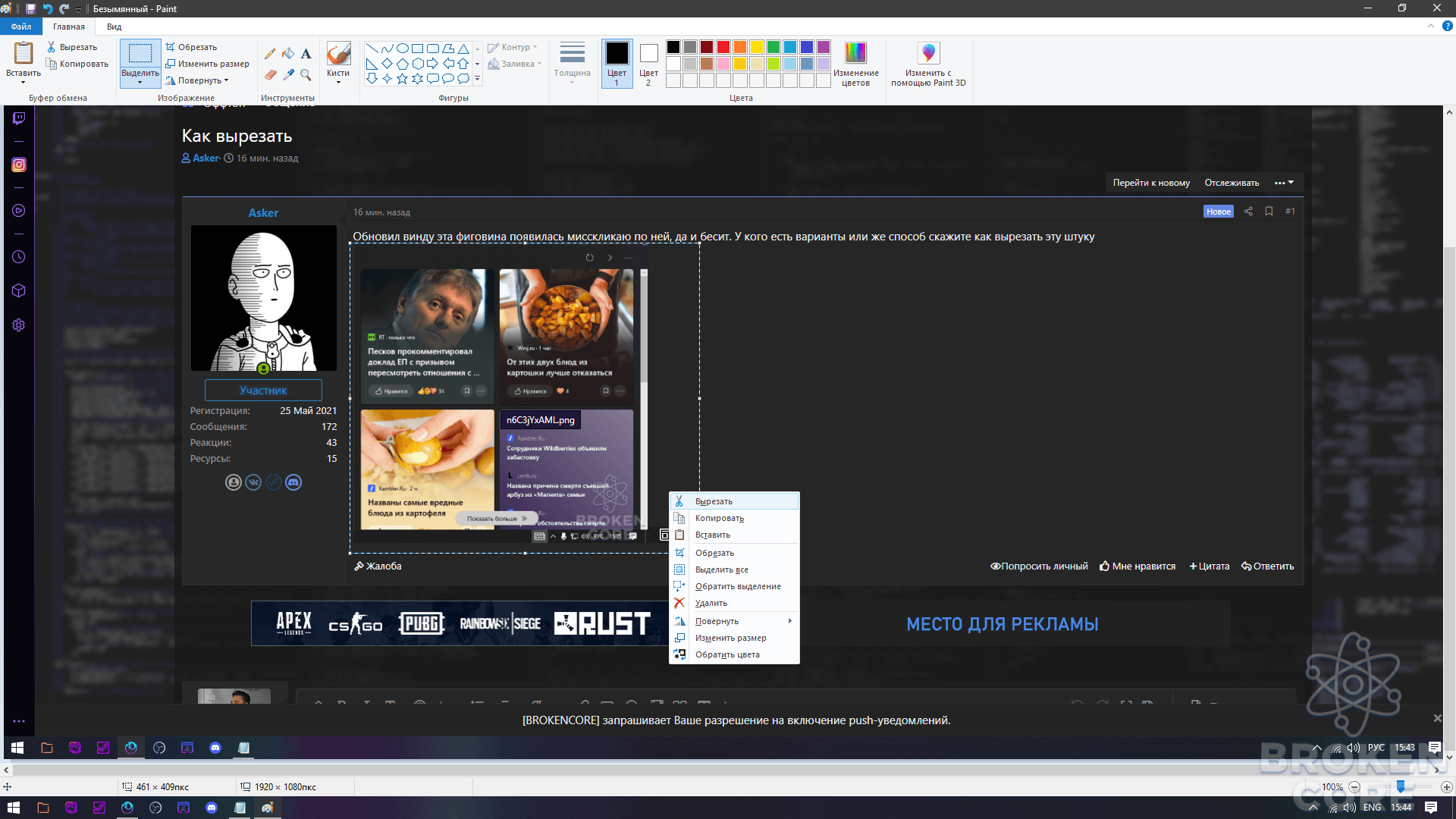Open Edit colors dialog
The height and width of the screenshot is (819, 1456).
(x=855, y=63)
